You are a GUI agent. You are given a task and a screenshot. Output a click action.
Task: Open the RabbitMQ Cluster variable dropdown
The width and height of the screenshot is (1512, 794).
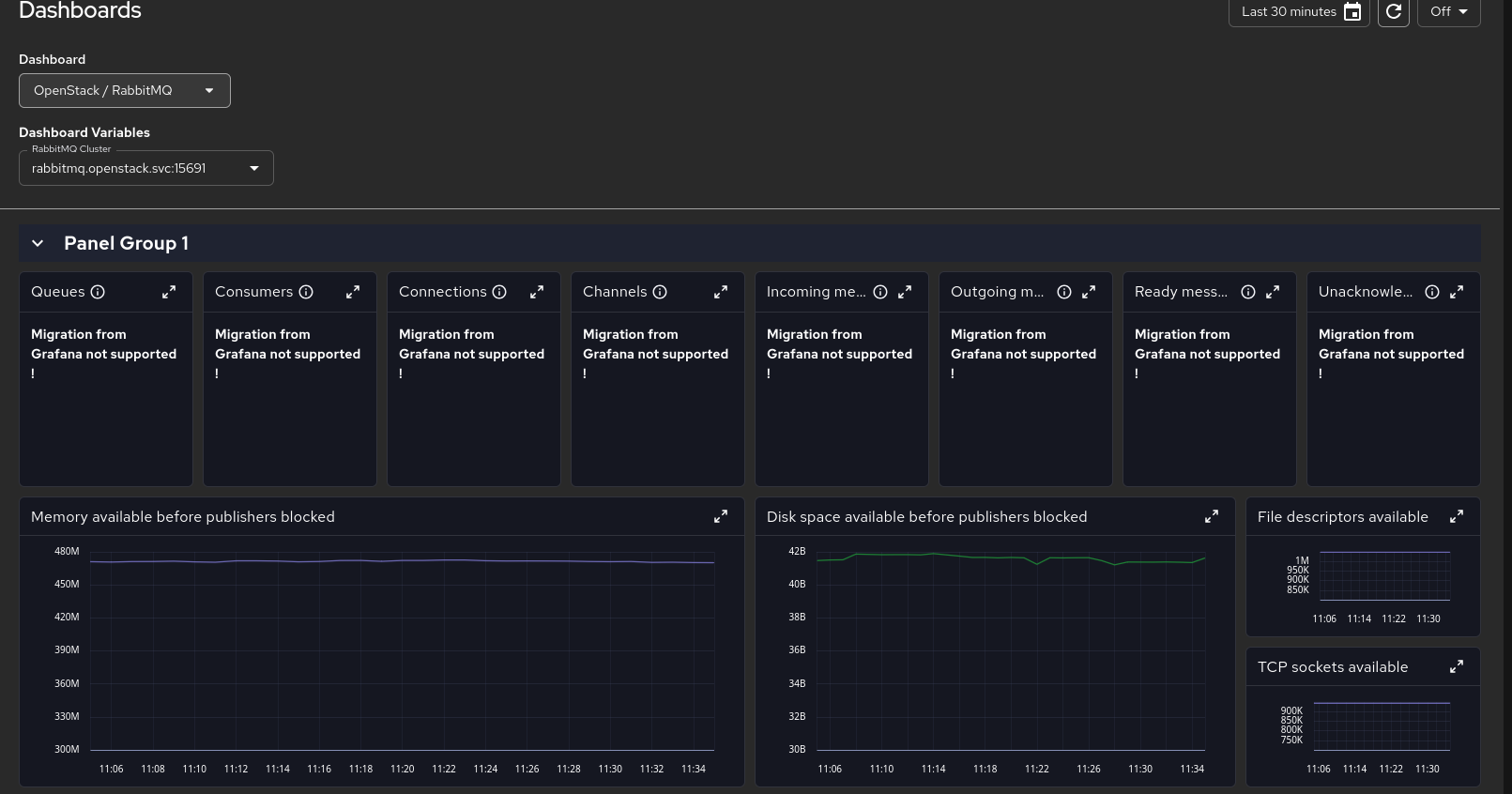(146, 168)
